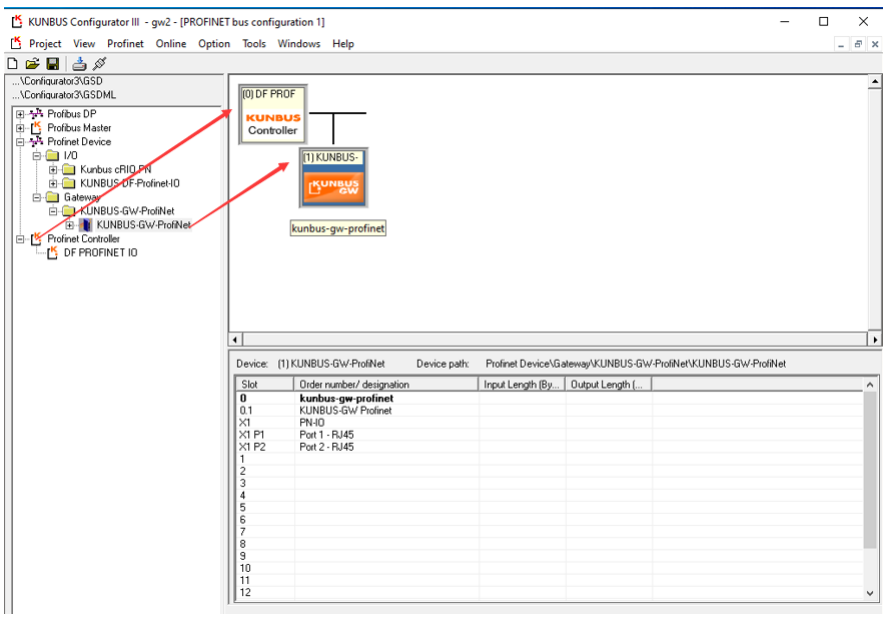The image size is (888, 620).
Task: Click the Save floppy disk icon
Action: click(53, 64)
